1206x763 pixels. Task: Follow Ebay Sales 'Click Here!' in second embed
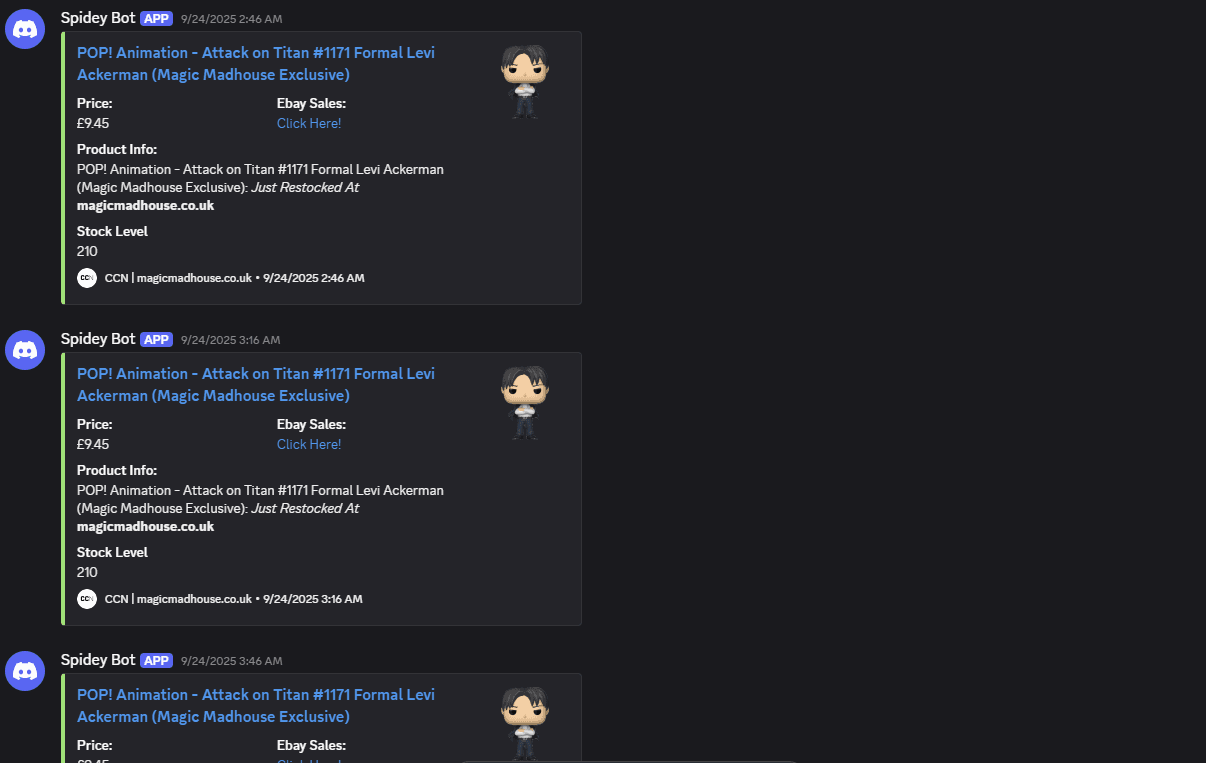pos(309,444)
